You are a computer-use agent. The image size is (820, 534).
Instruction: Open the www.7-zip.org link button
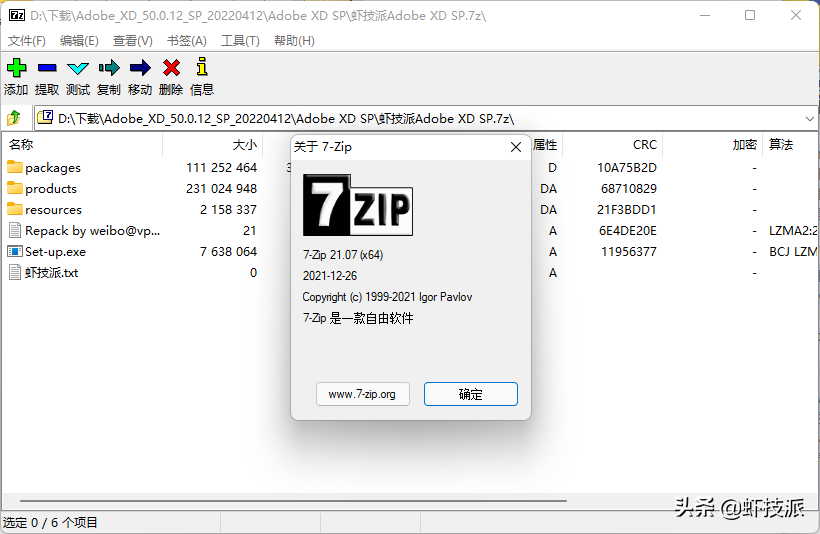click(362, 394)
